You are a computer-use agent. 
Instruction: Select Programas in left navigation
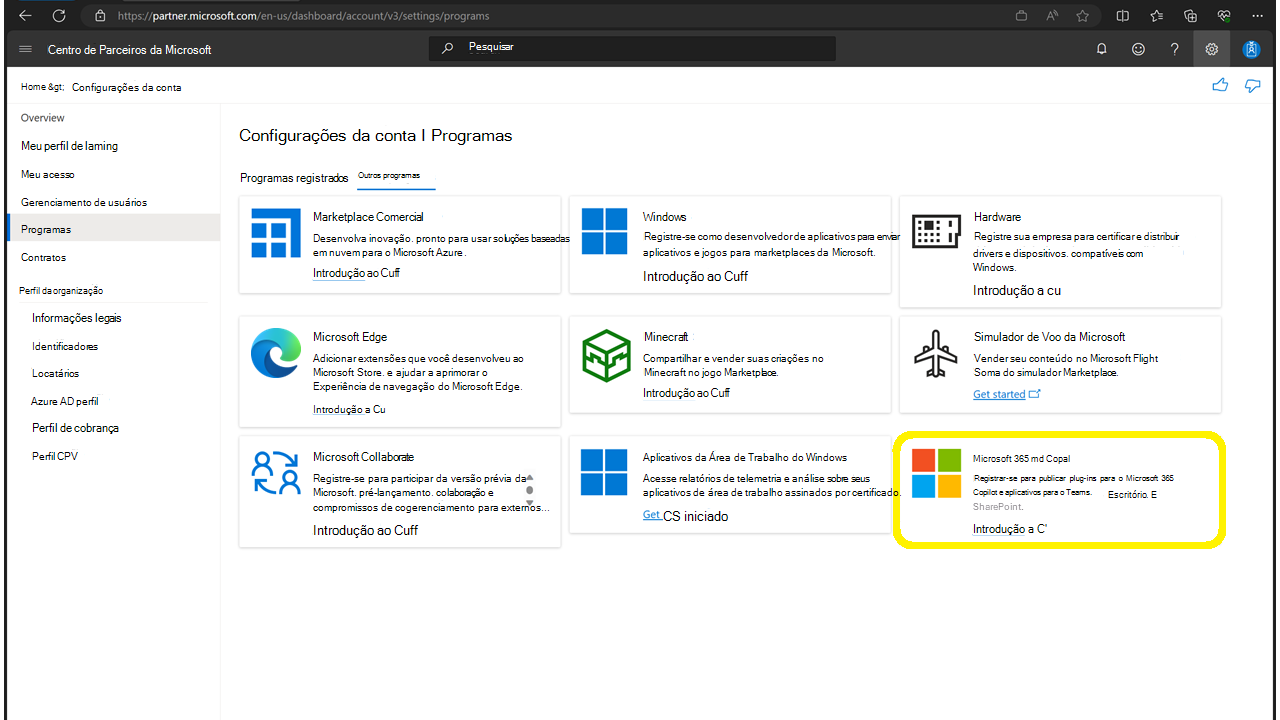tap(112, 229)
